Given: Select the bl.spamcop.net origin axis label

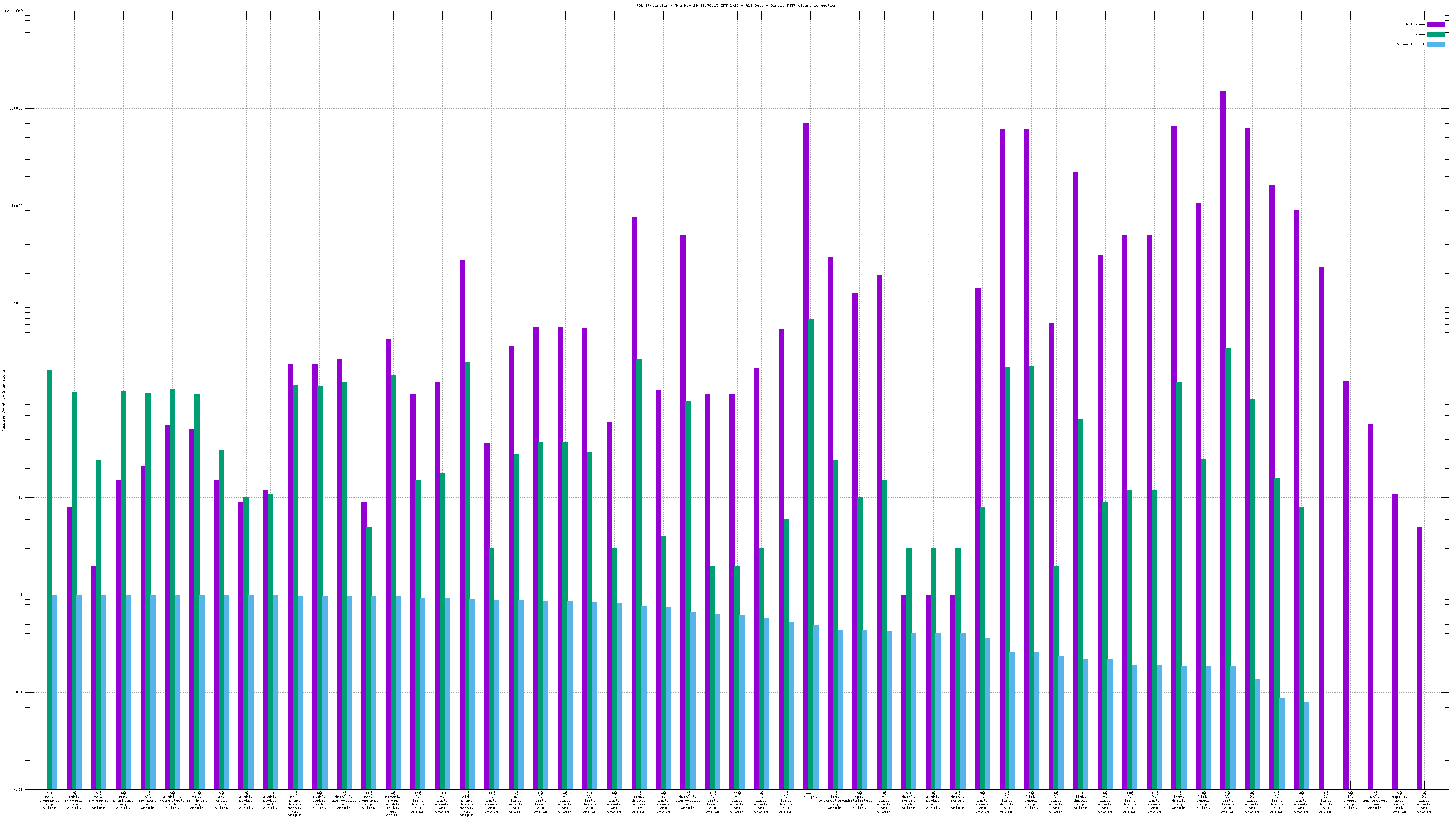Looking at the screenshot, I should tap(147, 800).
